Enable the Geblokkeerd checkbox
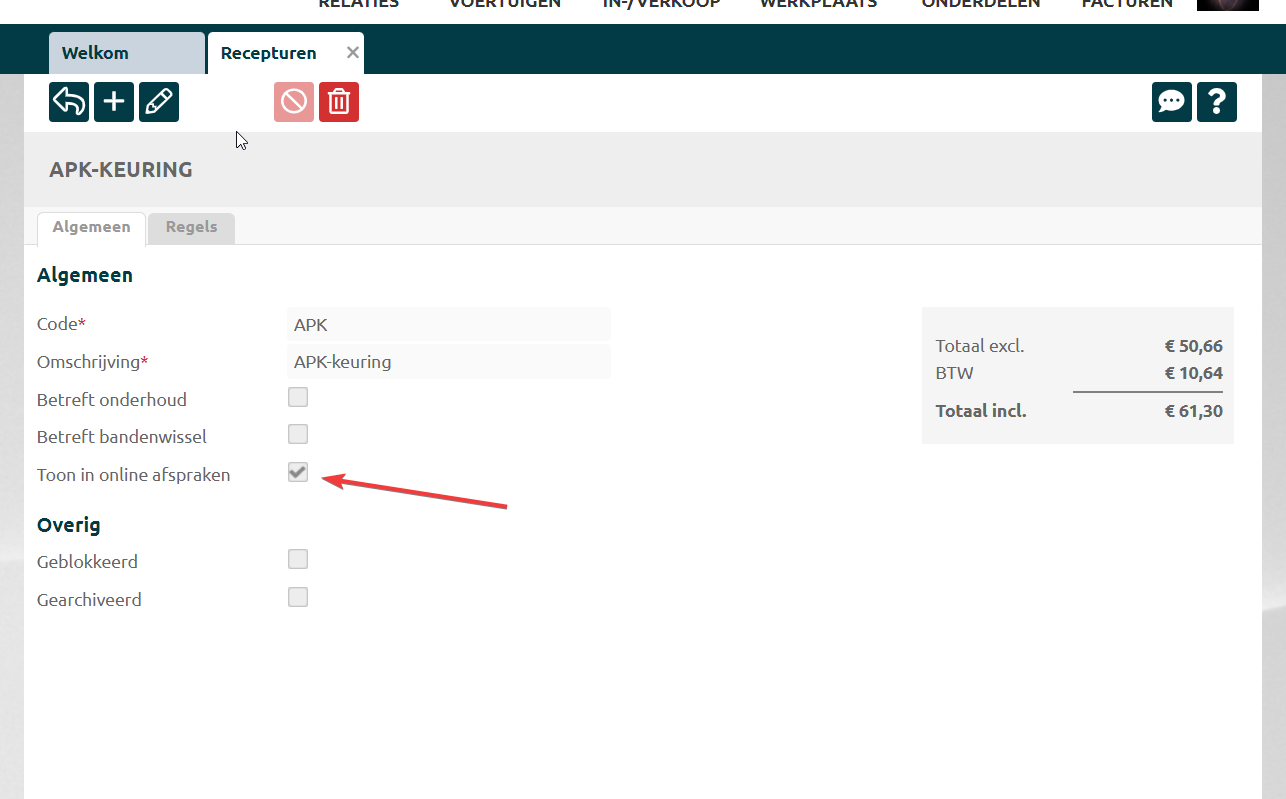This screenshot has width=1286, height=799. pos(298,560)
